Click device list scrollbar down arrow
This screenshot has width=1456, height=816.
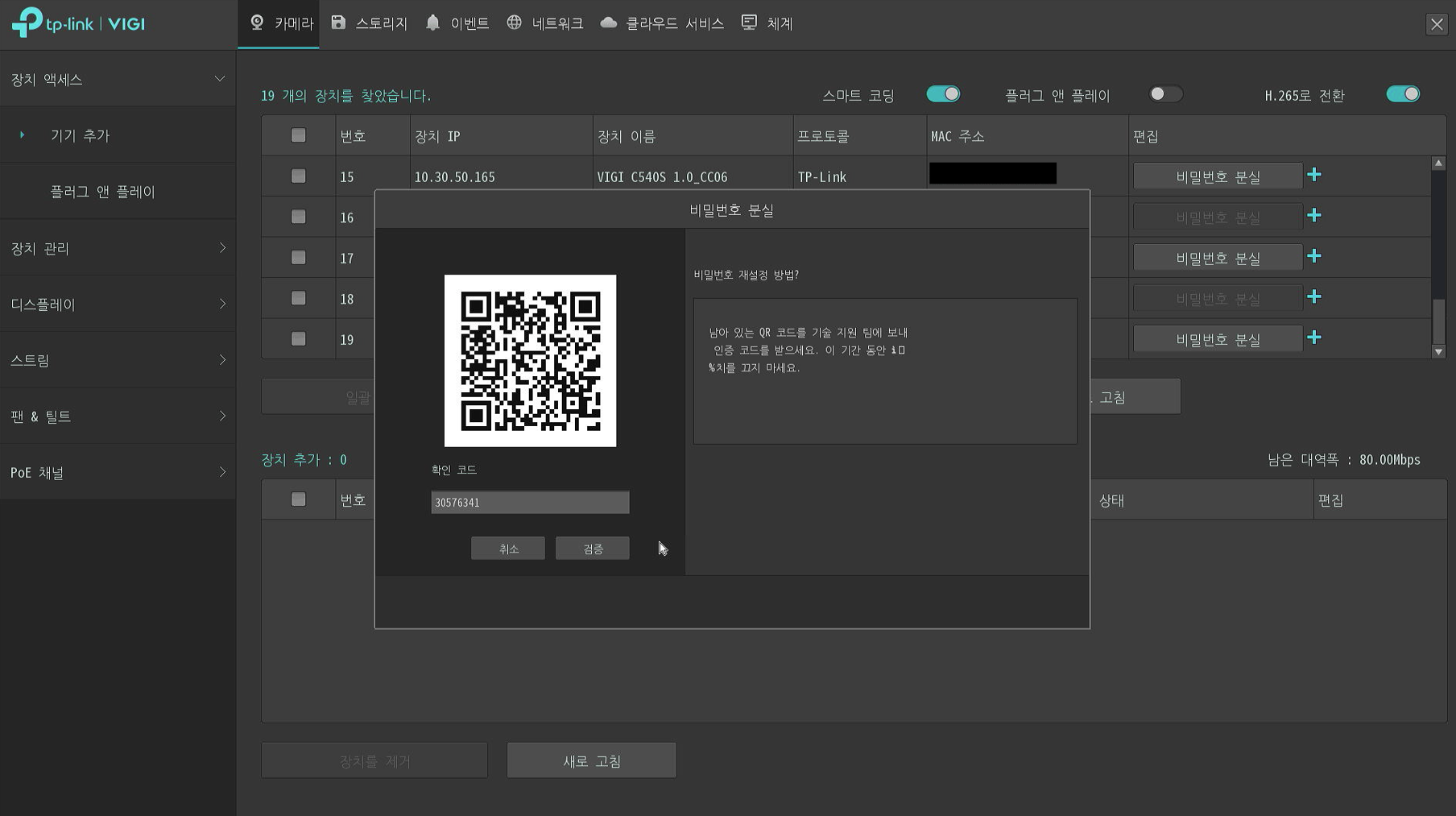(x=1439, y=352)
